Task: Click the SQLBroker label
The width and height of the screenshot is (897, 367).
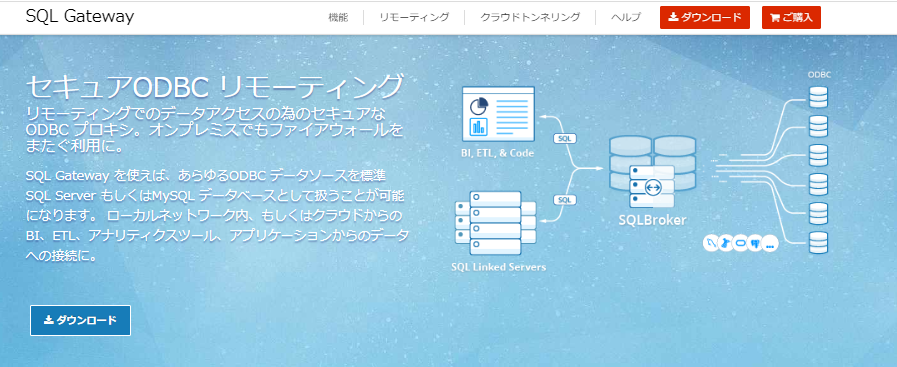Action: (652, 220)
